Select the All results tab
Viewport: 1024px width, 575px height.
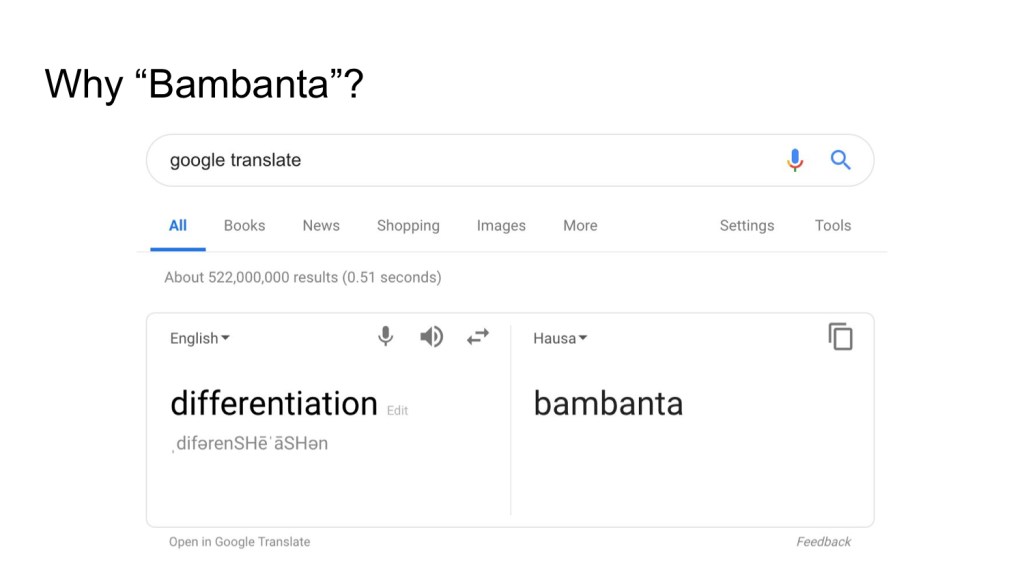178,226
